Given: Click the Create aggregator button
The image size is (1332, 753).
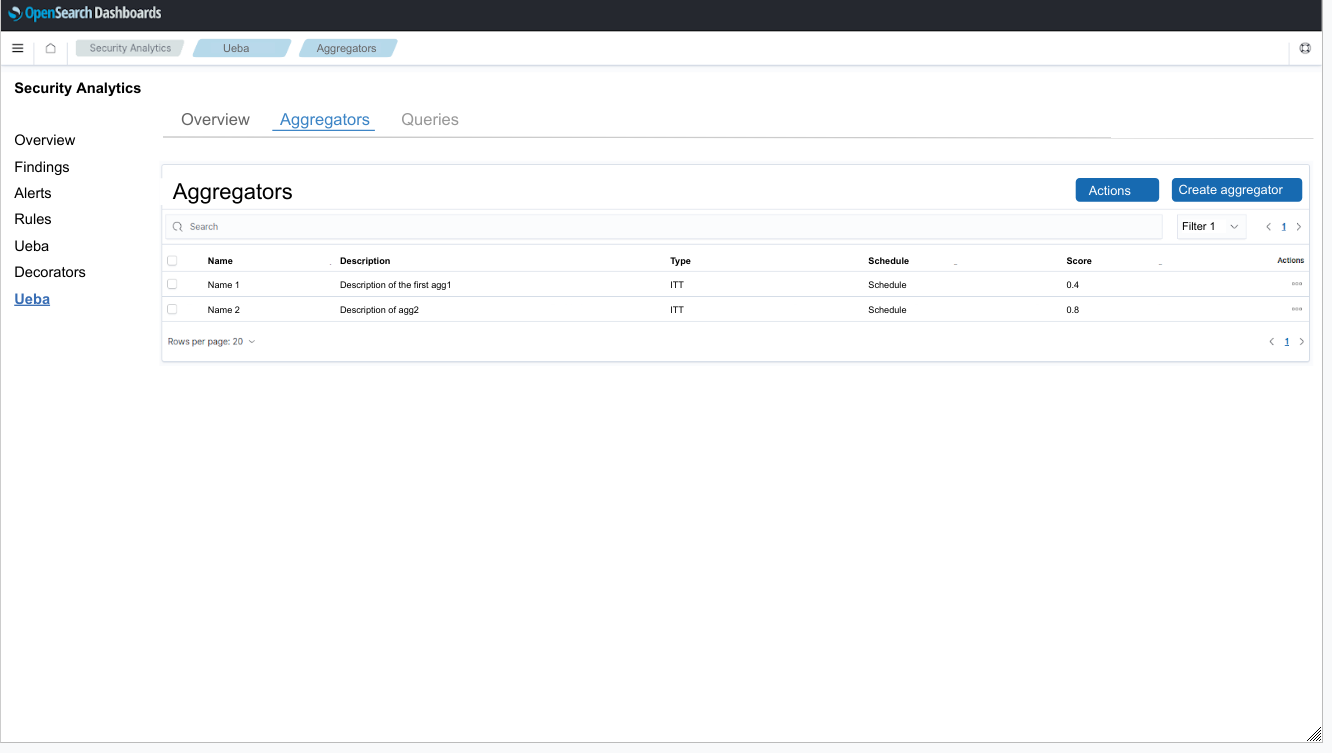Looking at the screenshot, I should (1237, 189).
